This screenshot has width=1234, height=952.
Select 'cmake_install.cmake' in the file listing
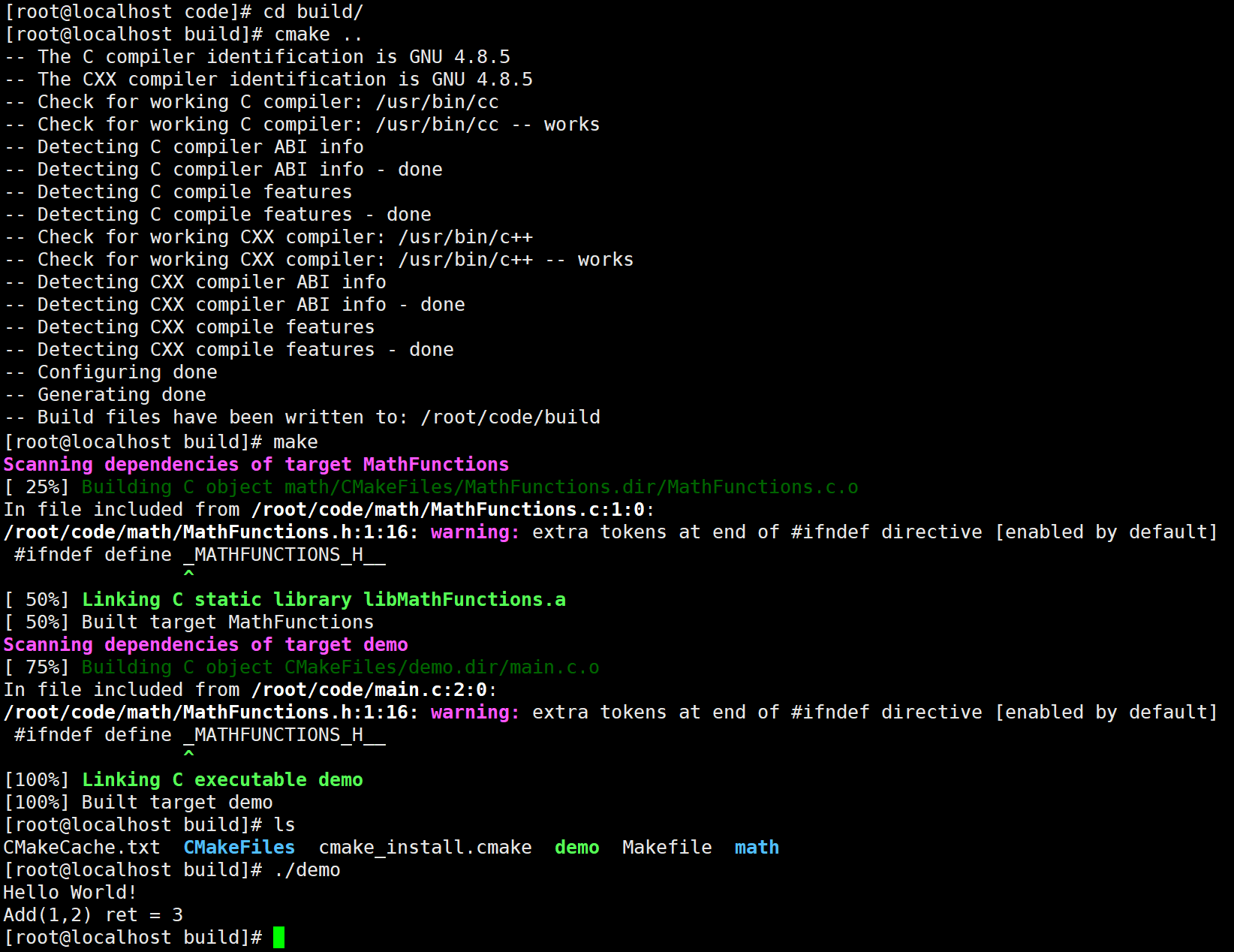(425, 848)
